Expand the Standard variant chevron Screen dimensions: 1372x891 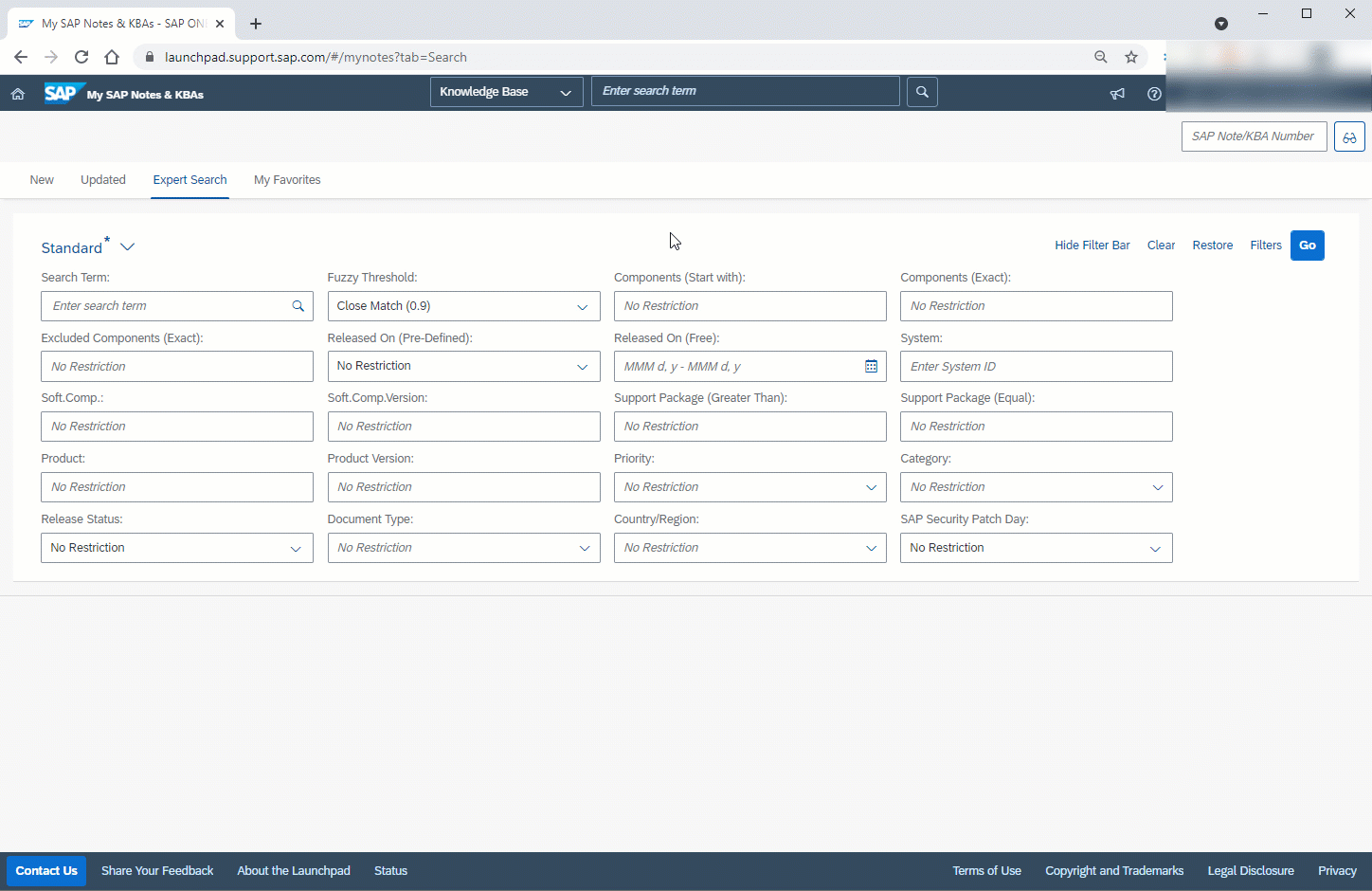coord(128,247)
